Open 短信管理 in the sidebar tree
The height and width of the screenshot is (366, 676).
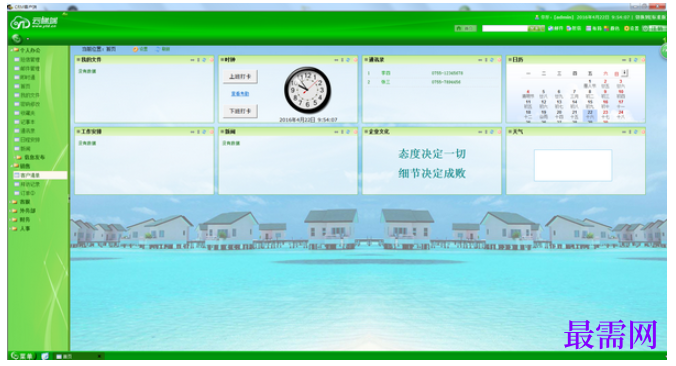click(27, 59)
